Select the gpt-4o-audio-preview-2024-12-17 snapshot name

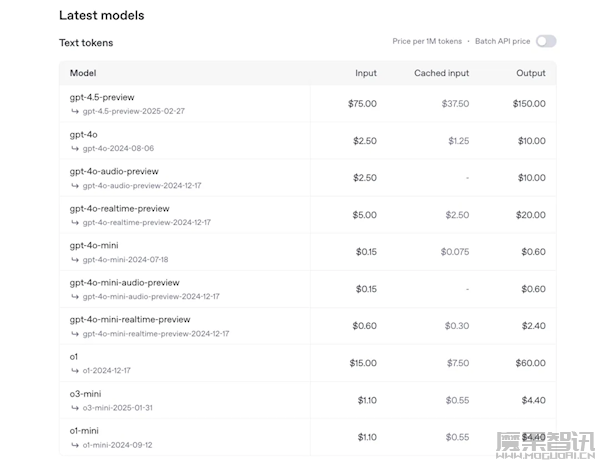(x=142, y=186)
